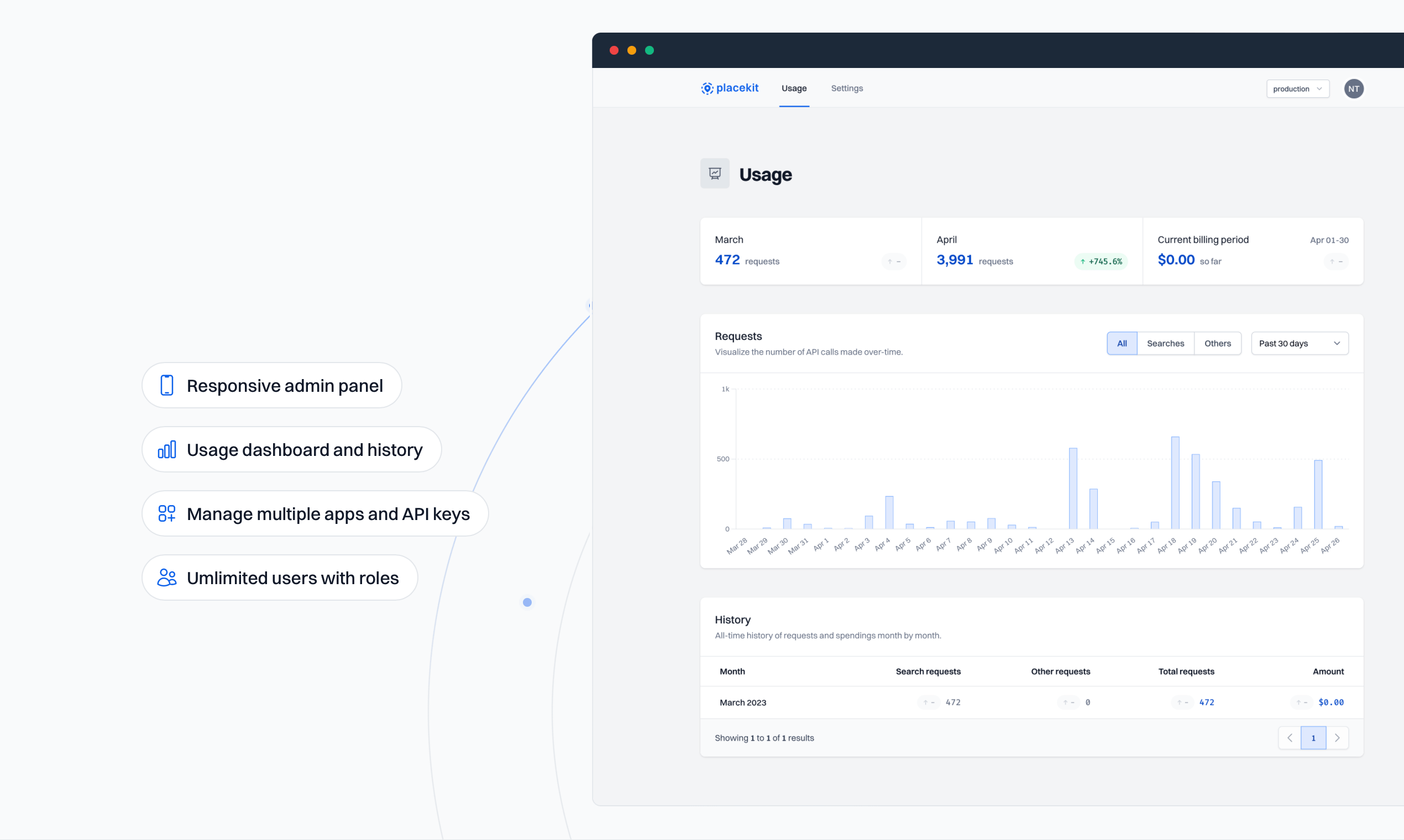The image size is (1404, 840).
Task: Click the Responsive admin panel pill
Action: tap(272, 386)
